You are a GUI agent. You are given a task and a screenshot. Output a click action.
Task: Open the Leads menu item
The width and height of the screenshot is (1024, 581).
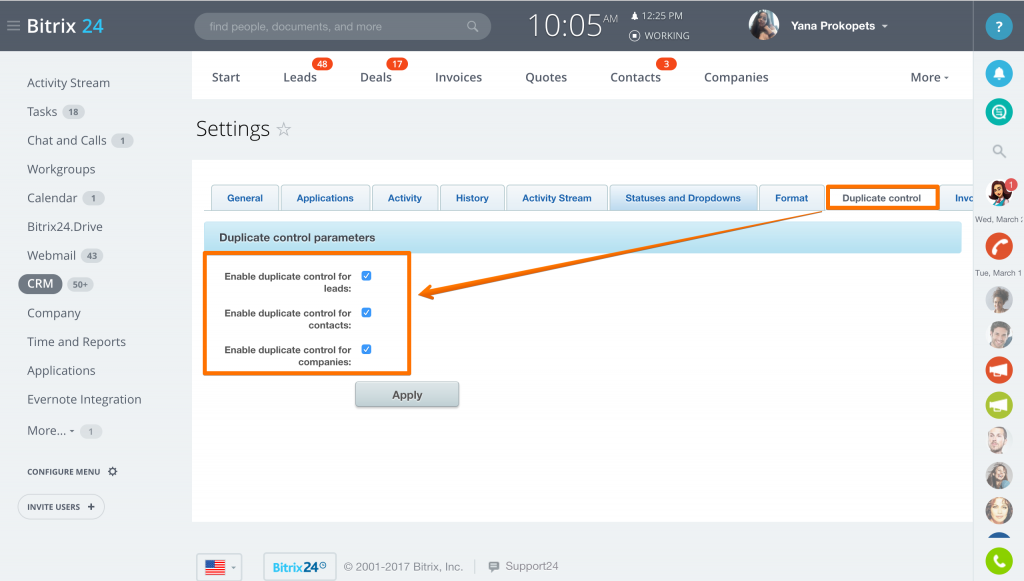(300, 77)
